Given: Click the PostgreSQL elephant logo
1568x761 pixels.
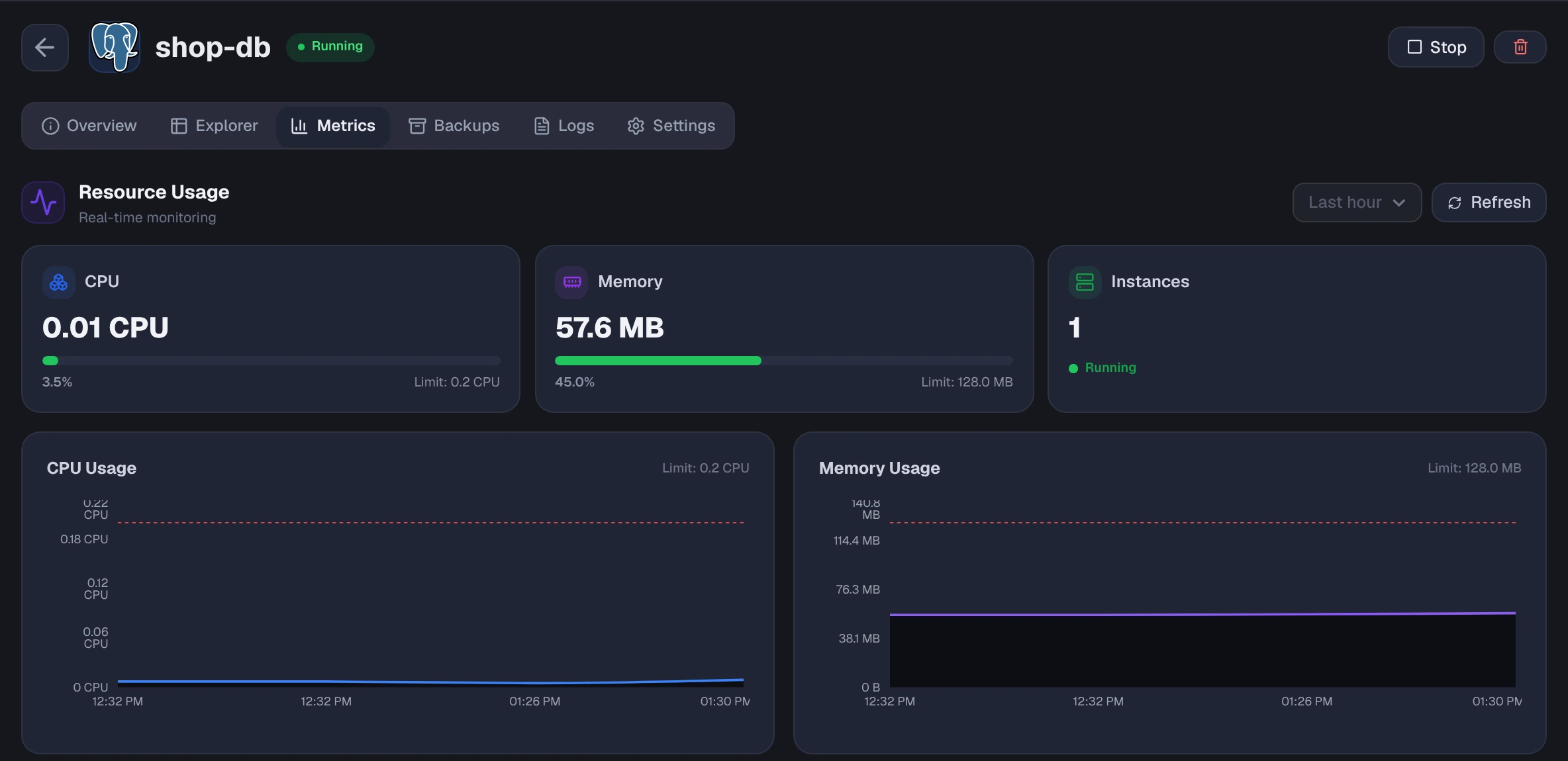Looking at the screenshot, I should pos(115,47).
